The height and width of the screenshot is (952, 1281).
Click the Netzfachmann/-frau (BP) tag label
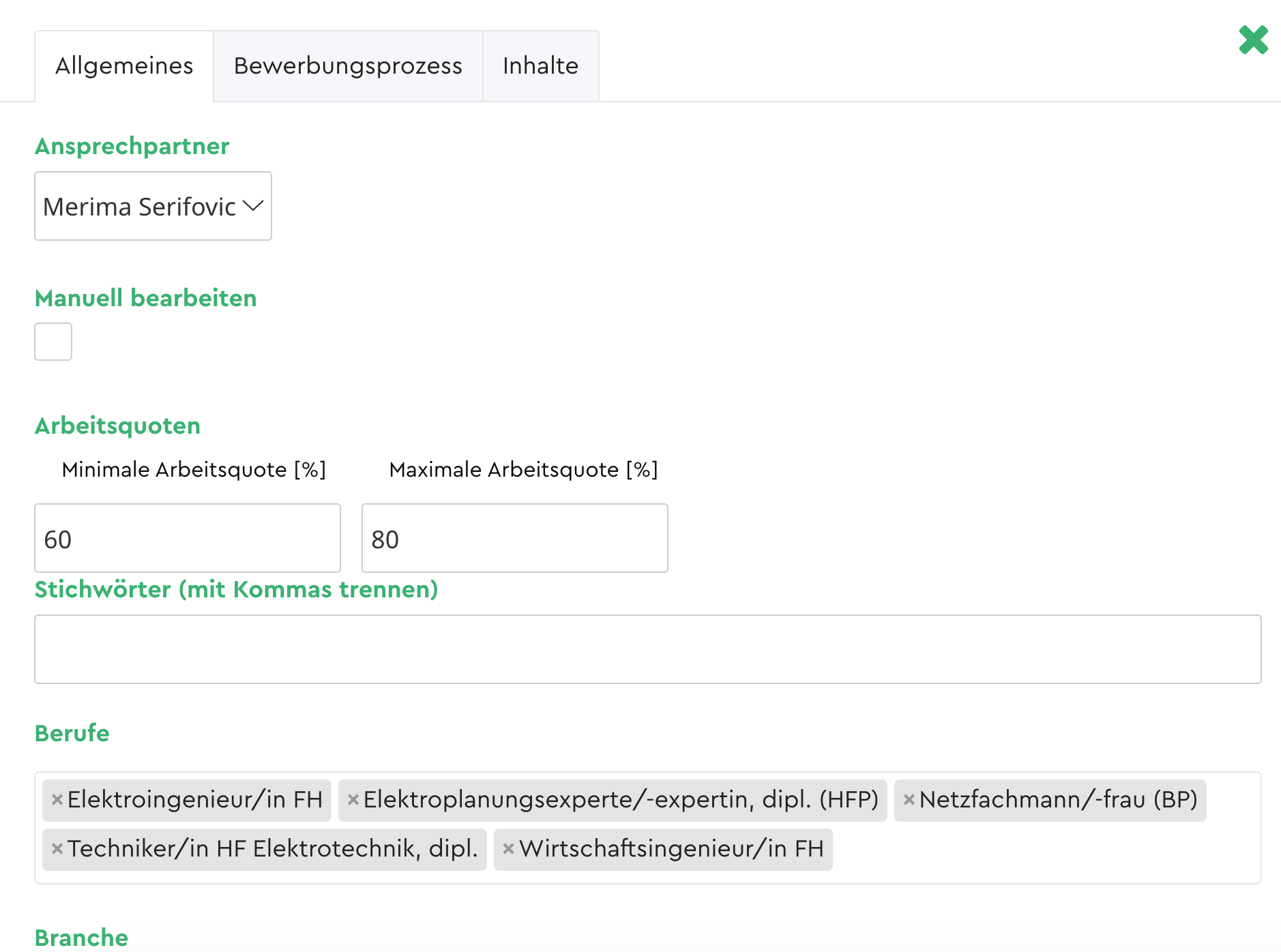point(1058,800)
